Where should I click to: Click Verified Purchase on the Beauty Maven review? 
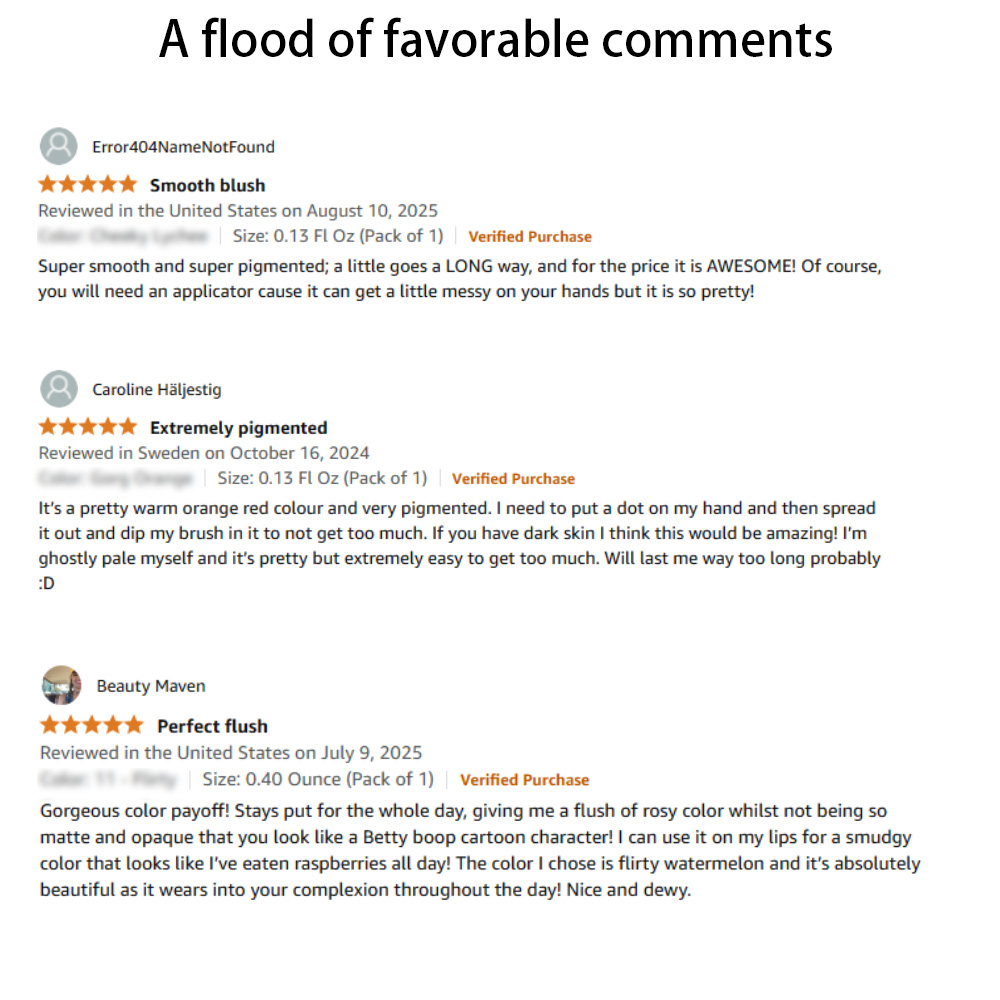525,780
